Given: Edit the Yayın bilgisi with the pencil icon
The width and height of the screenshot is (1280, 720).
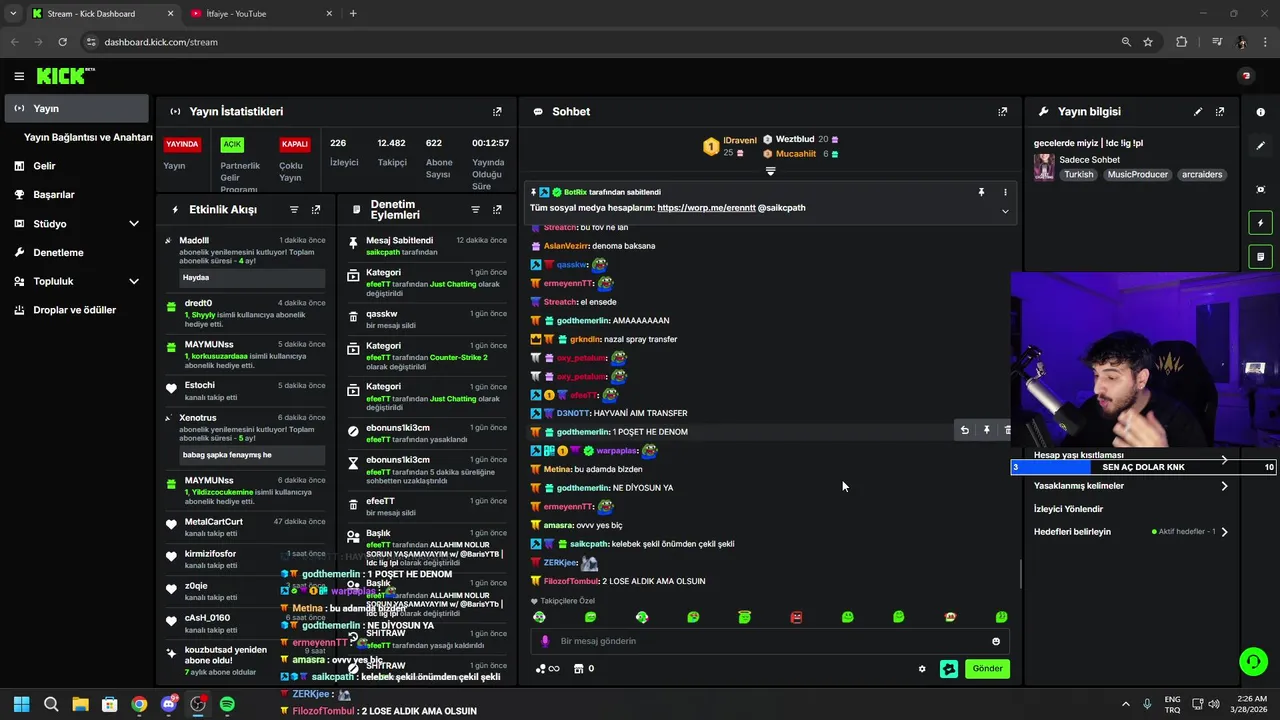Looking at the screenshot, I should tap(1198, 112).
